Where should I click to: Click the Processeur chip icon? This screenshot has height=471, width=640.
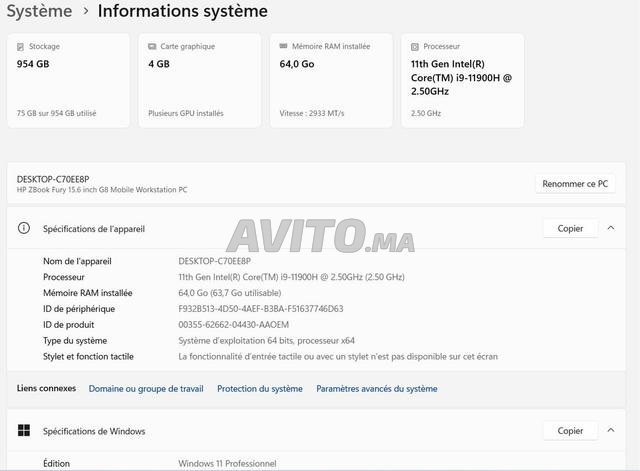pos(415,47)
